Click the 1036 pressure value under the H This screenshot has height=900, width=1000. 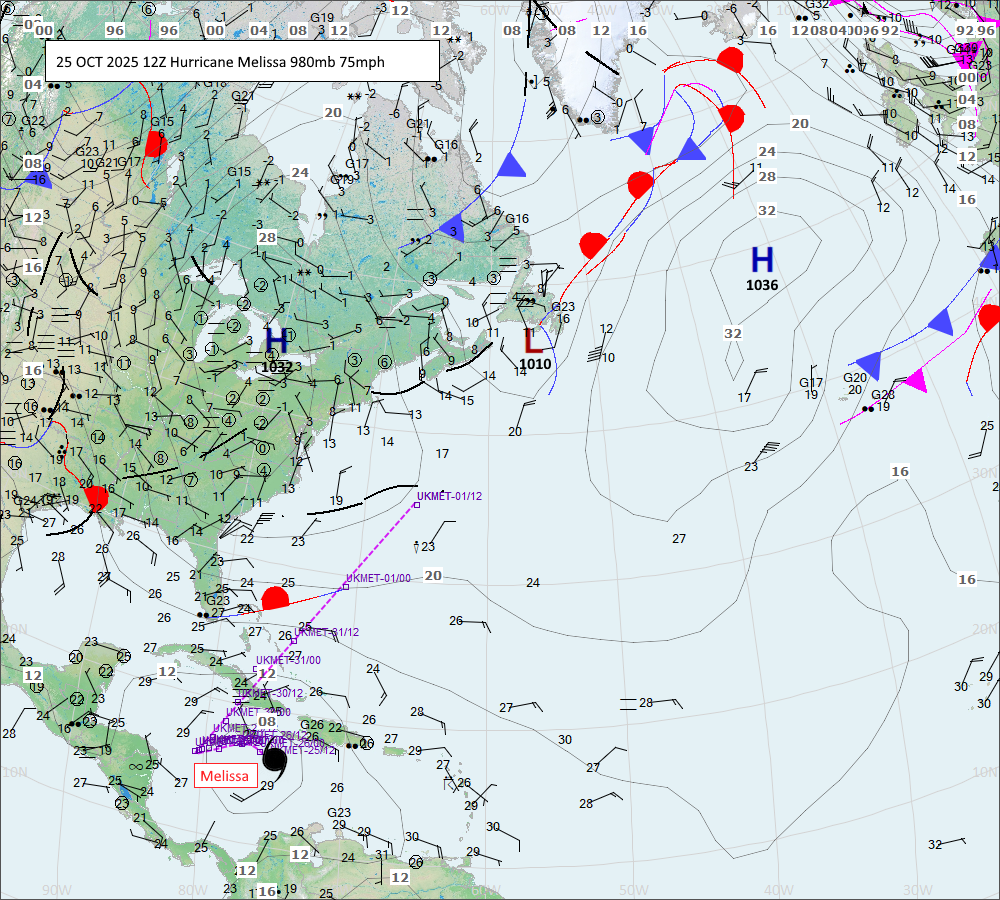762,285
